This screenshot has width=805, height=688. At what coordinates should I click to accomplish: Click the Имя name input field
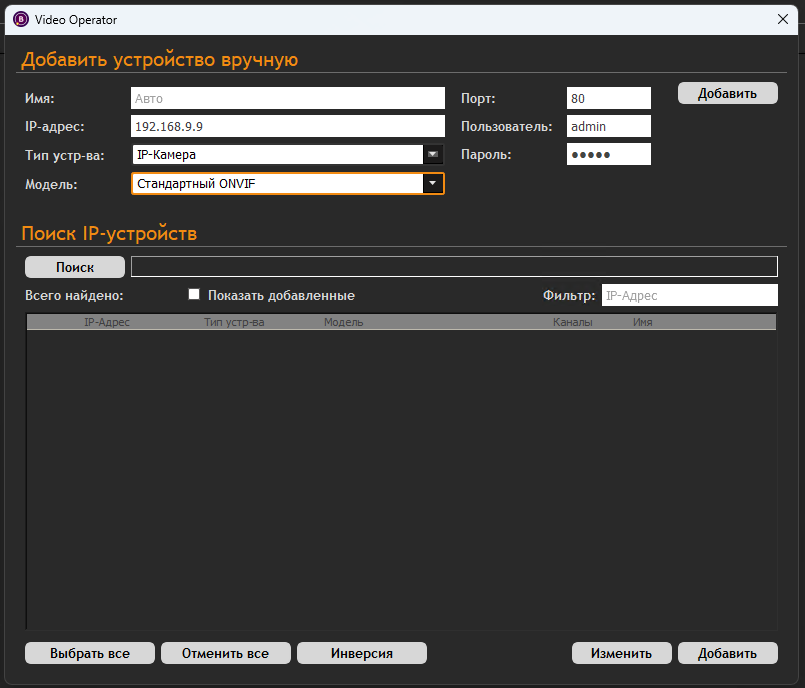[287, 98]
